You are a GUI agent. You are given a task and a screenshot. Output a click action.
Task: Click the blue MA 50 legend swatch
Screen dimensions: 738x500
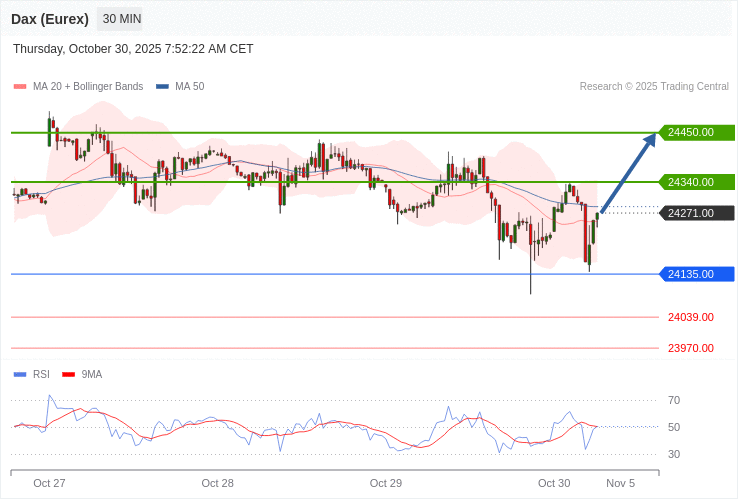(x=162, y=87)
